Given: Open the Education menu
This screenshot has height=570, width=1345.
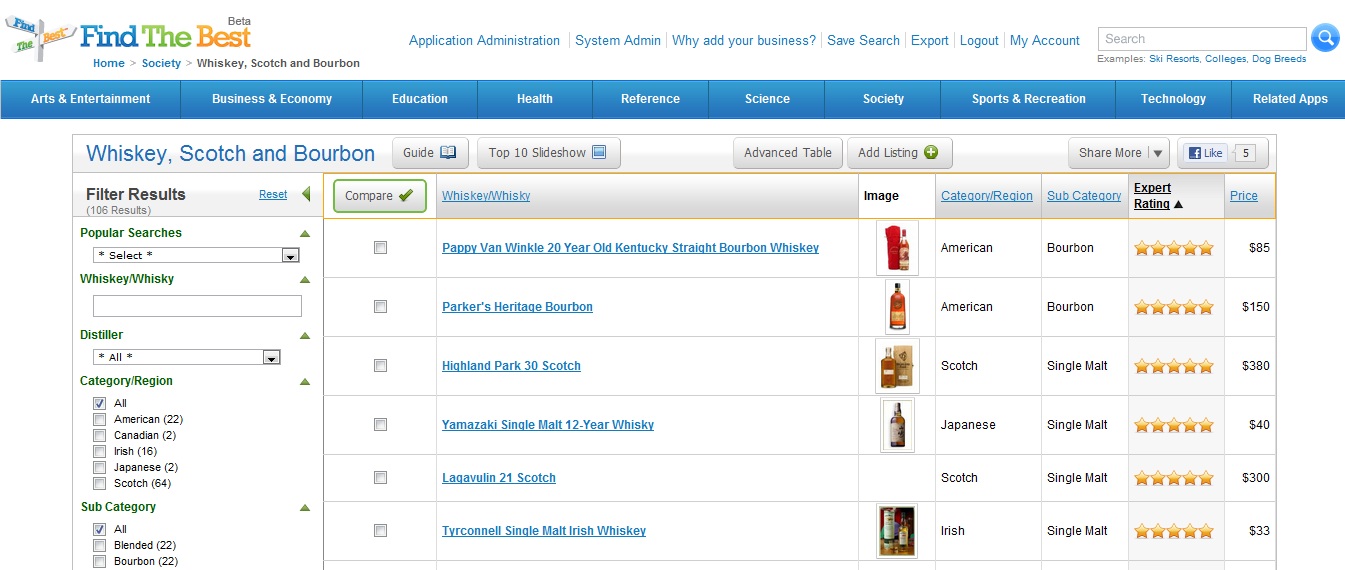Looking at the screenshot, I should 420,99.
